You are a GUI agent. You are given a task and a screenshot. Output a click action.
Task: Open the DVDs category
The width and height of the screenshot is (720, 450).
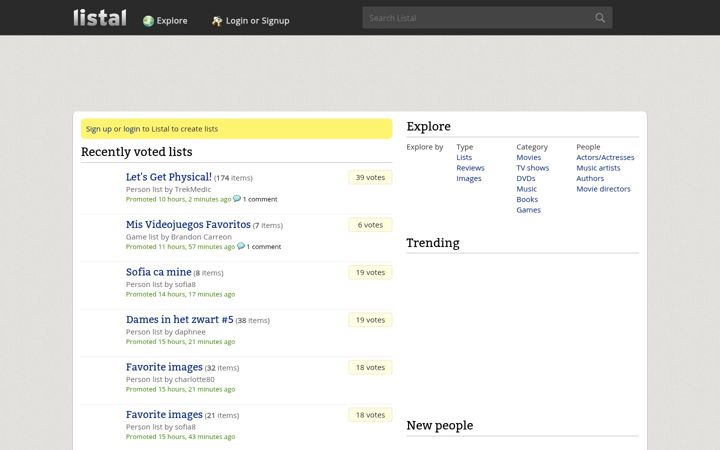coord(526,179)
